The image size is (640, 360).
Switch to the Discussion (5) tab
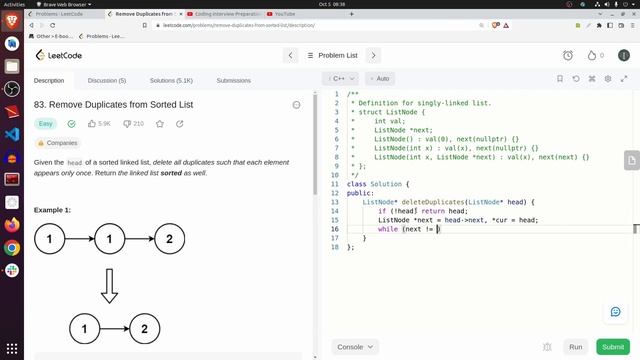pos(107,80)
